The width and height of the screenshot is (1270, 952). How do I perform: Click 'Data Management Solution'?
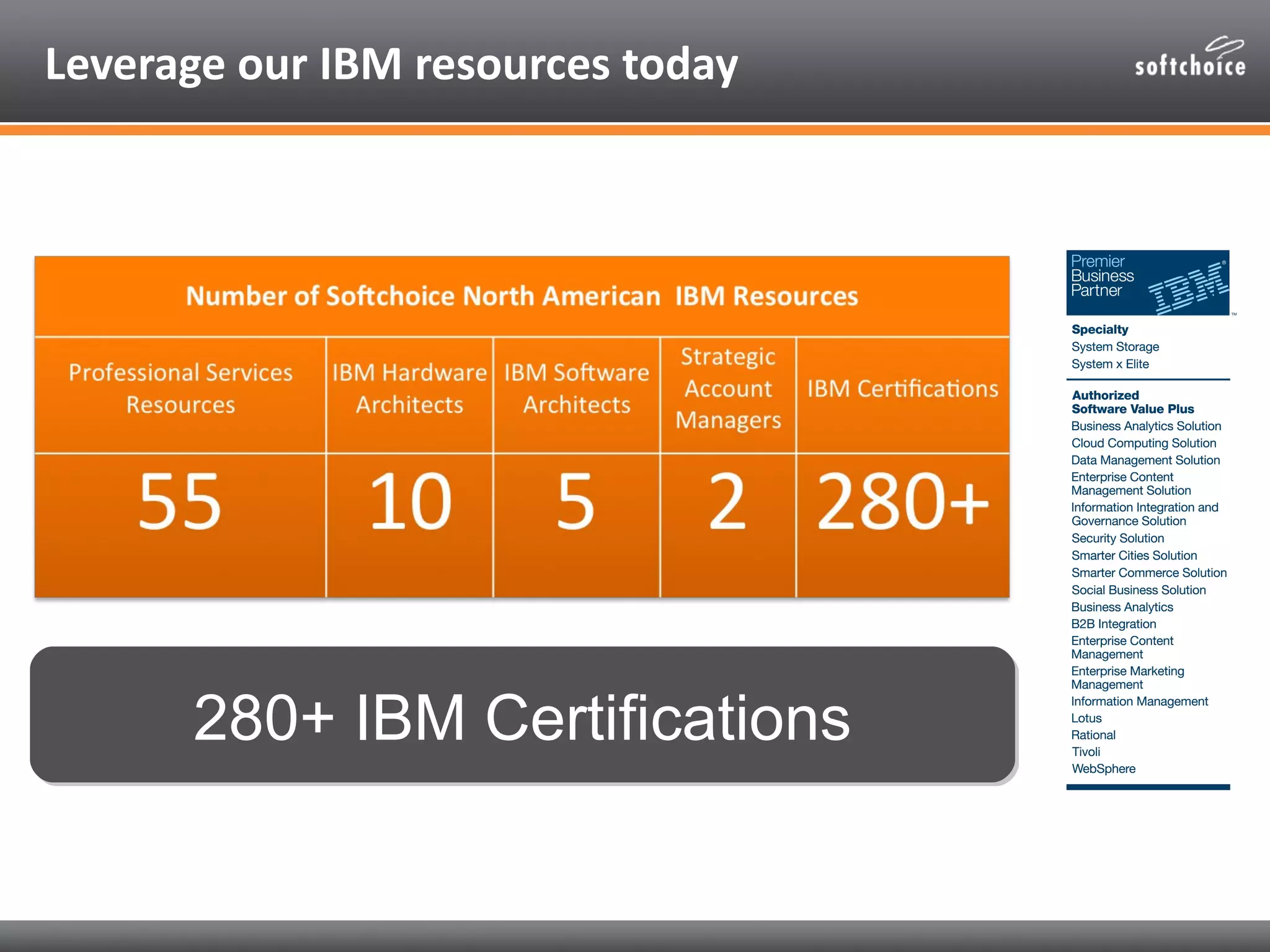[1145, 461]
